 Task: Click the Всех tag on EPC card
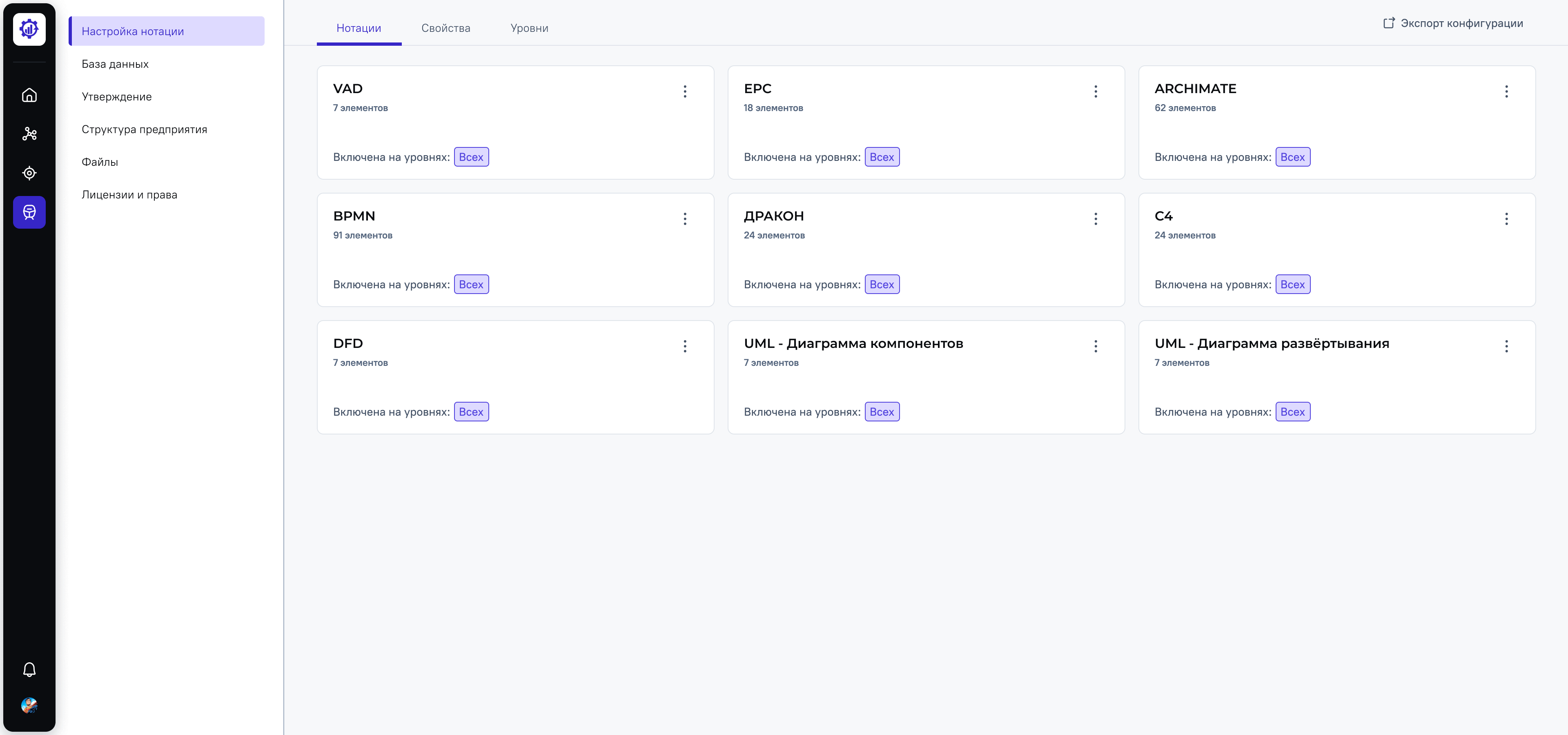pyautogui.click(x=882, y=157)
